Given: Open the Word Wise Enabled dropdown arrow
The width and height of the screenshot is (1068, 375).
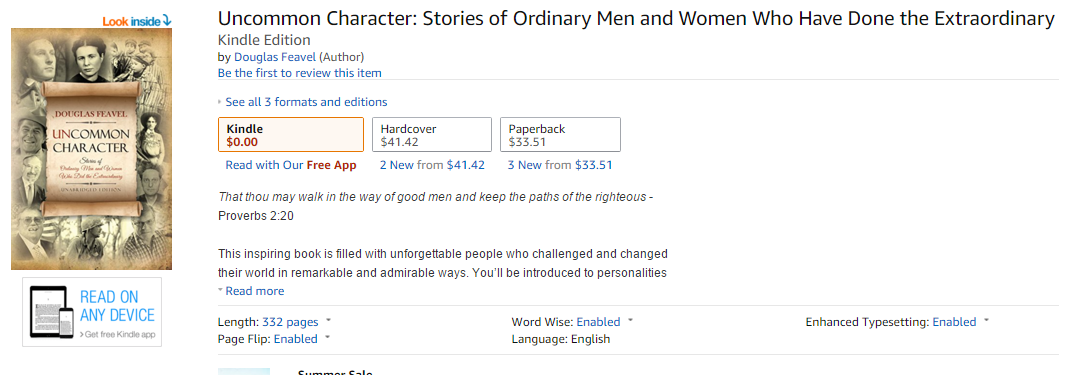Looking at the screenshot, I should (x=631, y=320).
